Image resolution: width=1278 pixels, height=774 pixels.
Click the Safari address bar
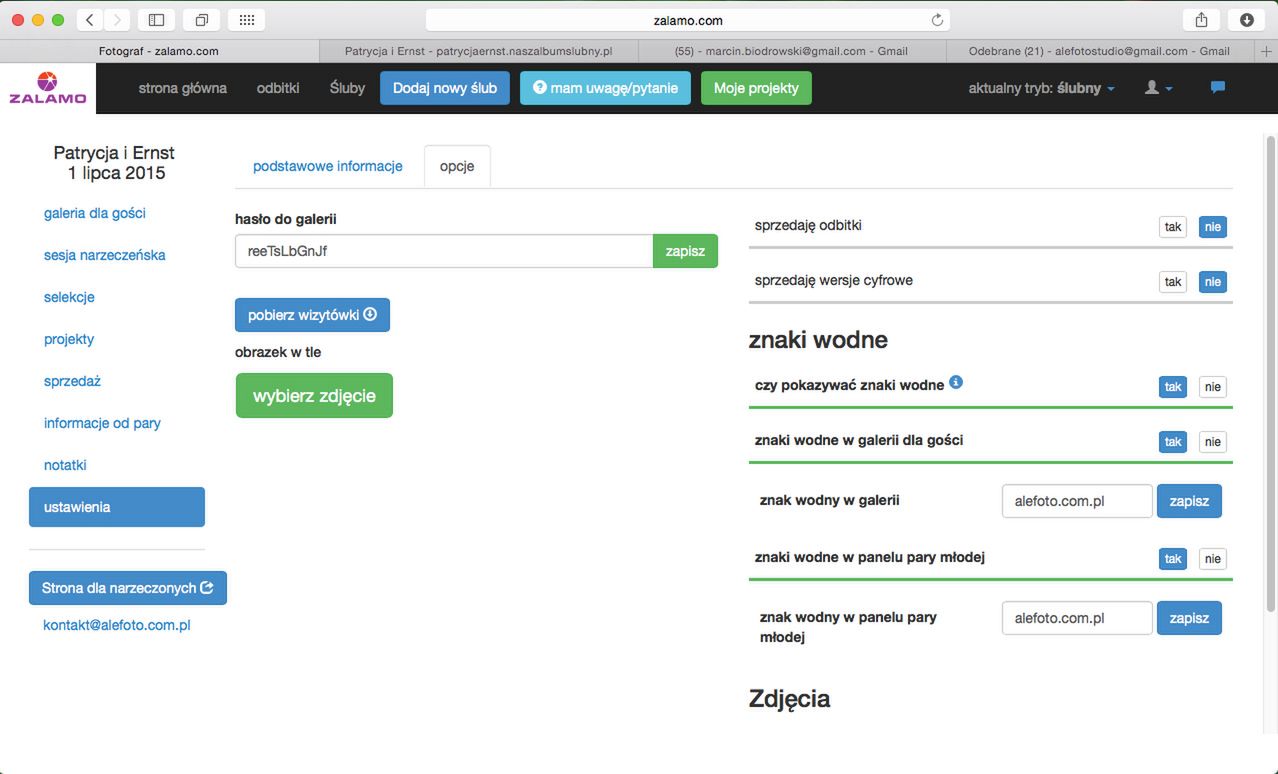688,20
